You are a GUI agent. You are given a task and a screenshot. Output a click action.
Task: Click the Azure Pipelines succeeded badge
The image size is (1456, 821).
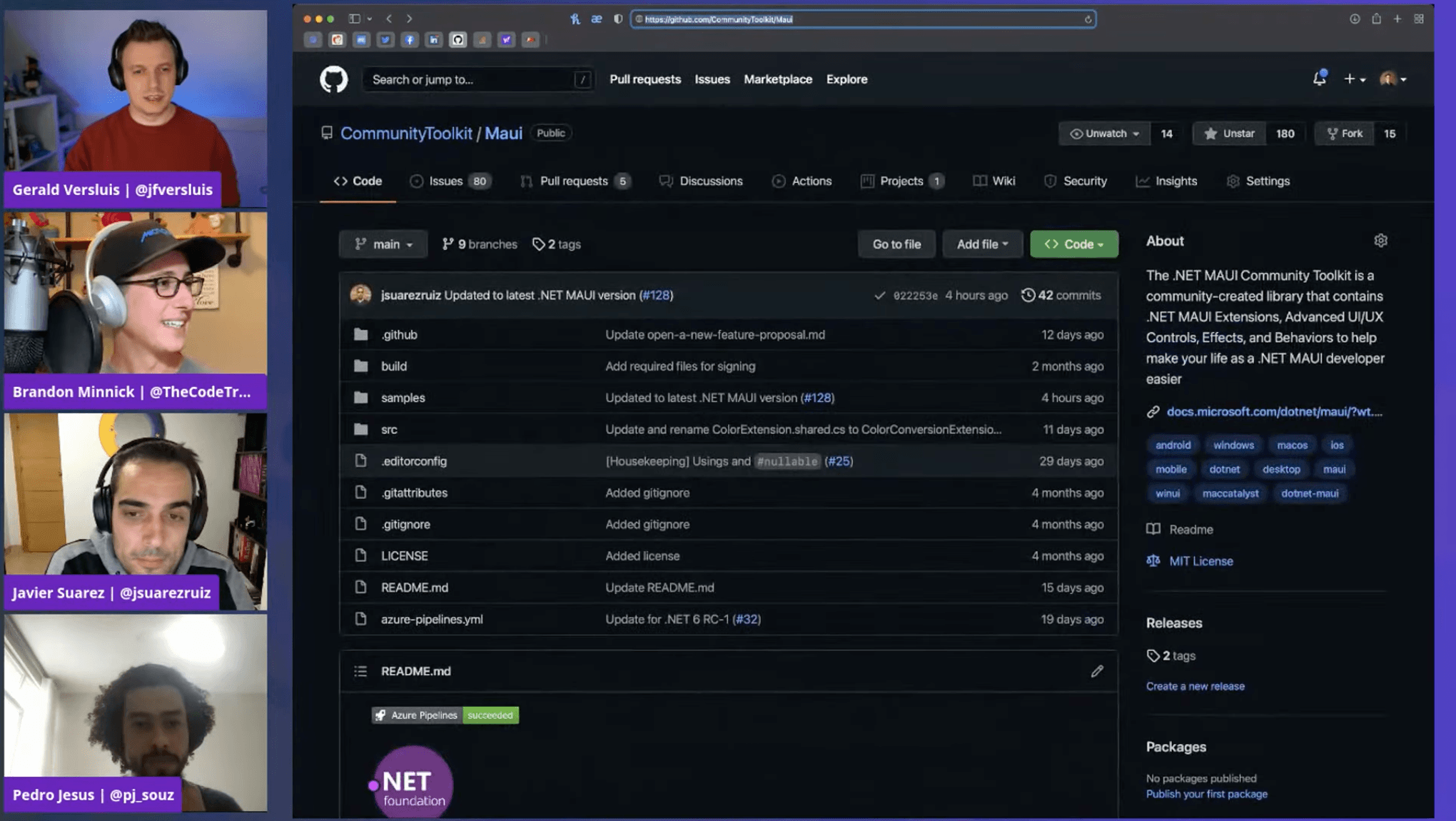445,715
